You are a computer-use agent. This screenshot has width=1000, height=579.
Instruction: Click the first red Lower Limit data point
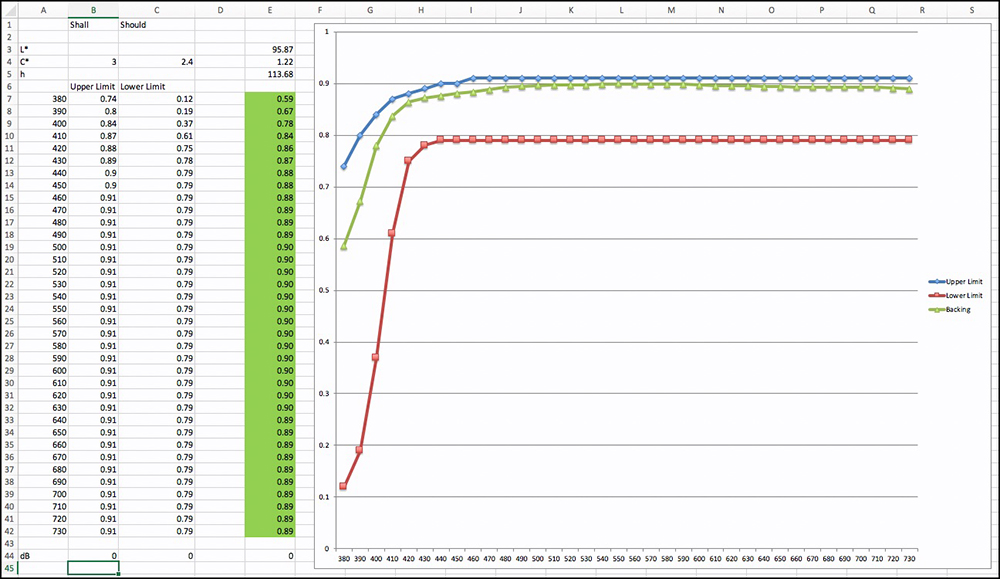tap(343, 486)
